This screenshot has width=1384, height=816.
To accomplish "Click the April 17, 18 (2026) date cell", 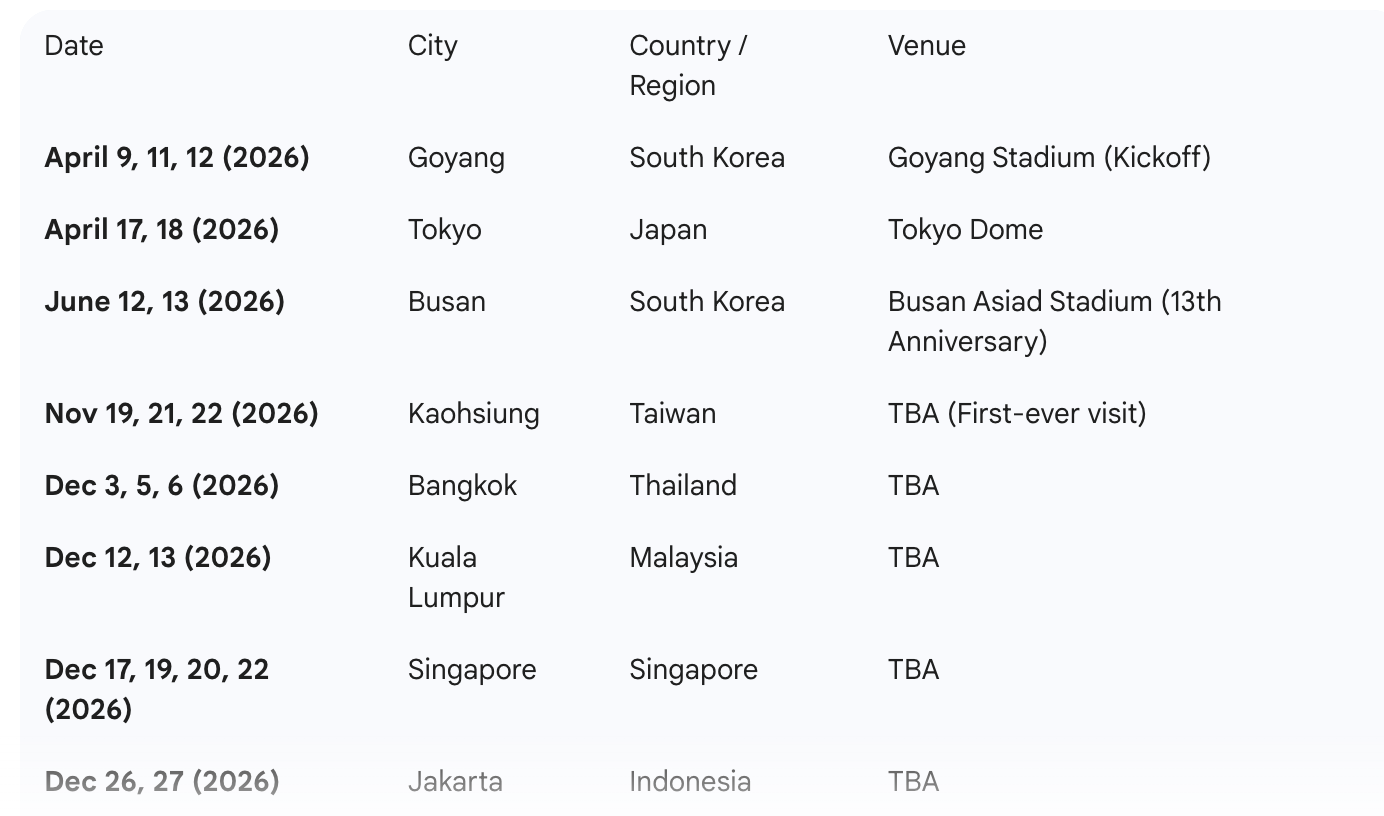I will (162, 230).
